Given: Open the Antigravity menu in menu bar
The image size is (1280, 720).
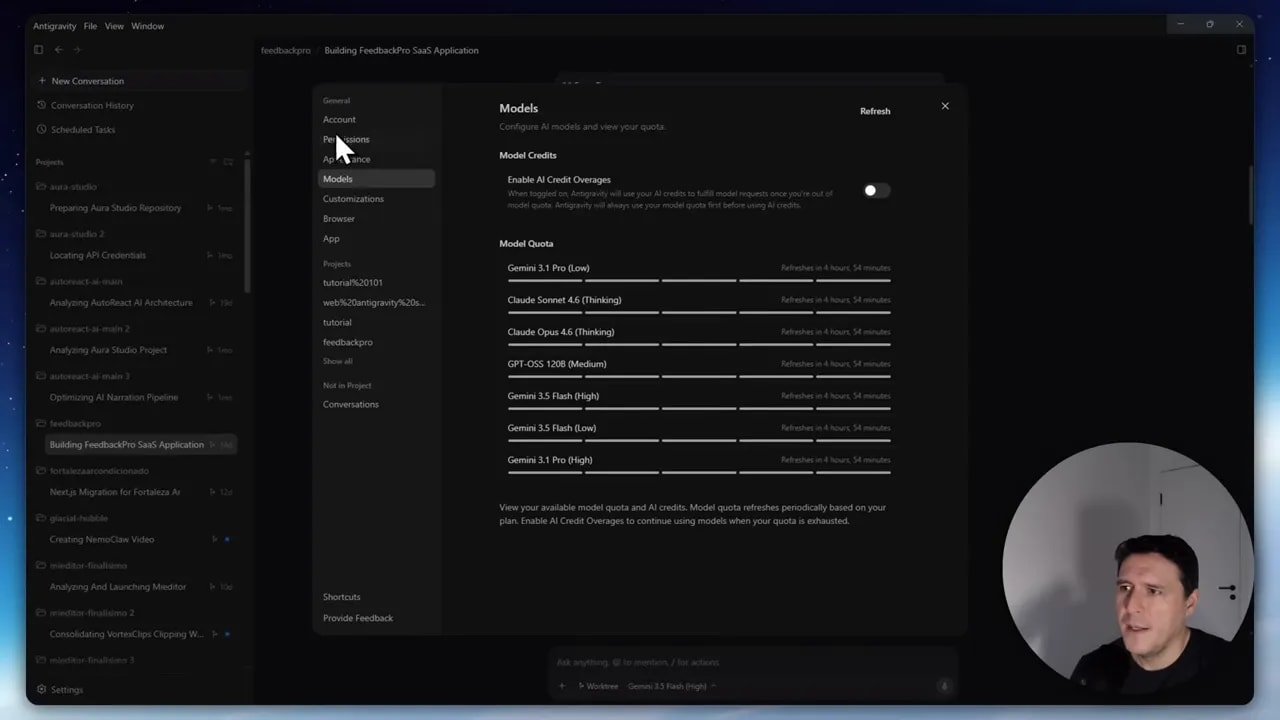Looking at the screenshot, I should tap(55, 26).
